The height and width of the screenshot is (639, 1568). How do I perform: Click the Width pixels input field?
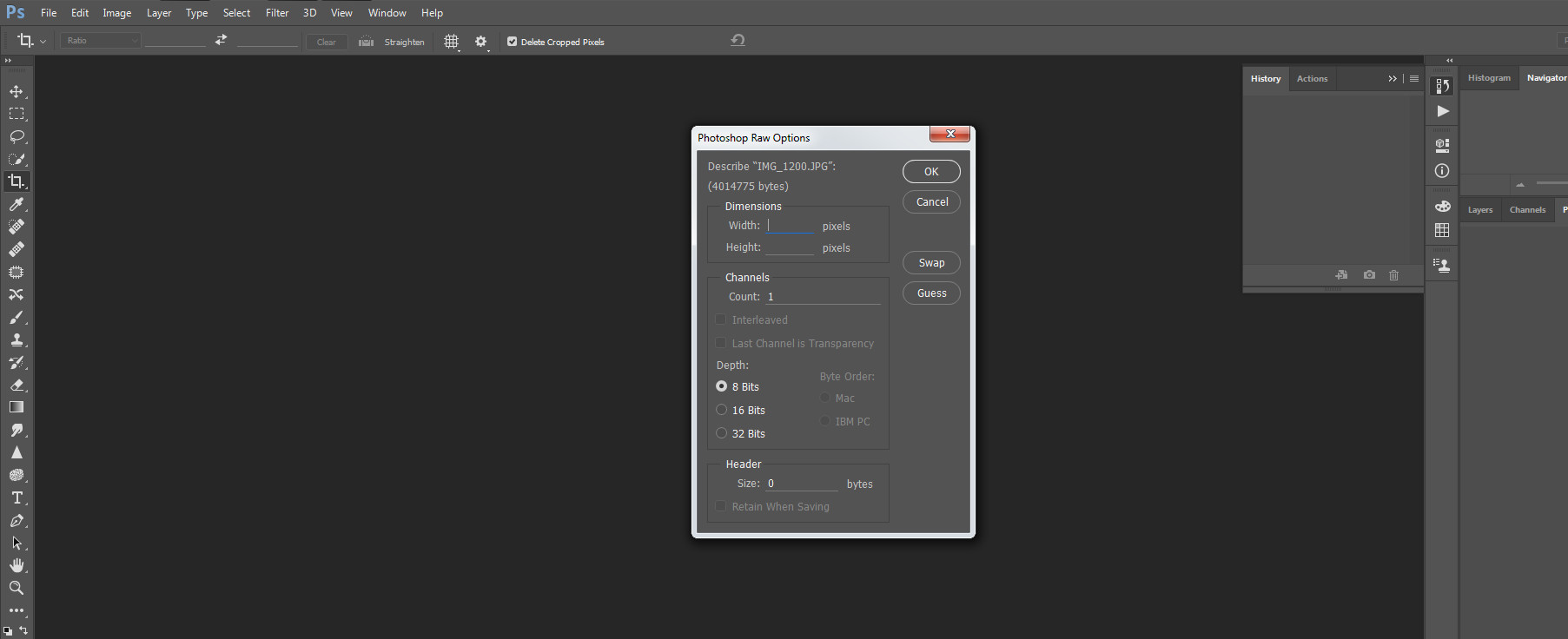pyautogui.click(x=790, y=226)
